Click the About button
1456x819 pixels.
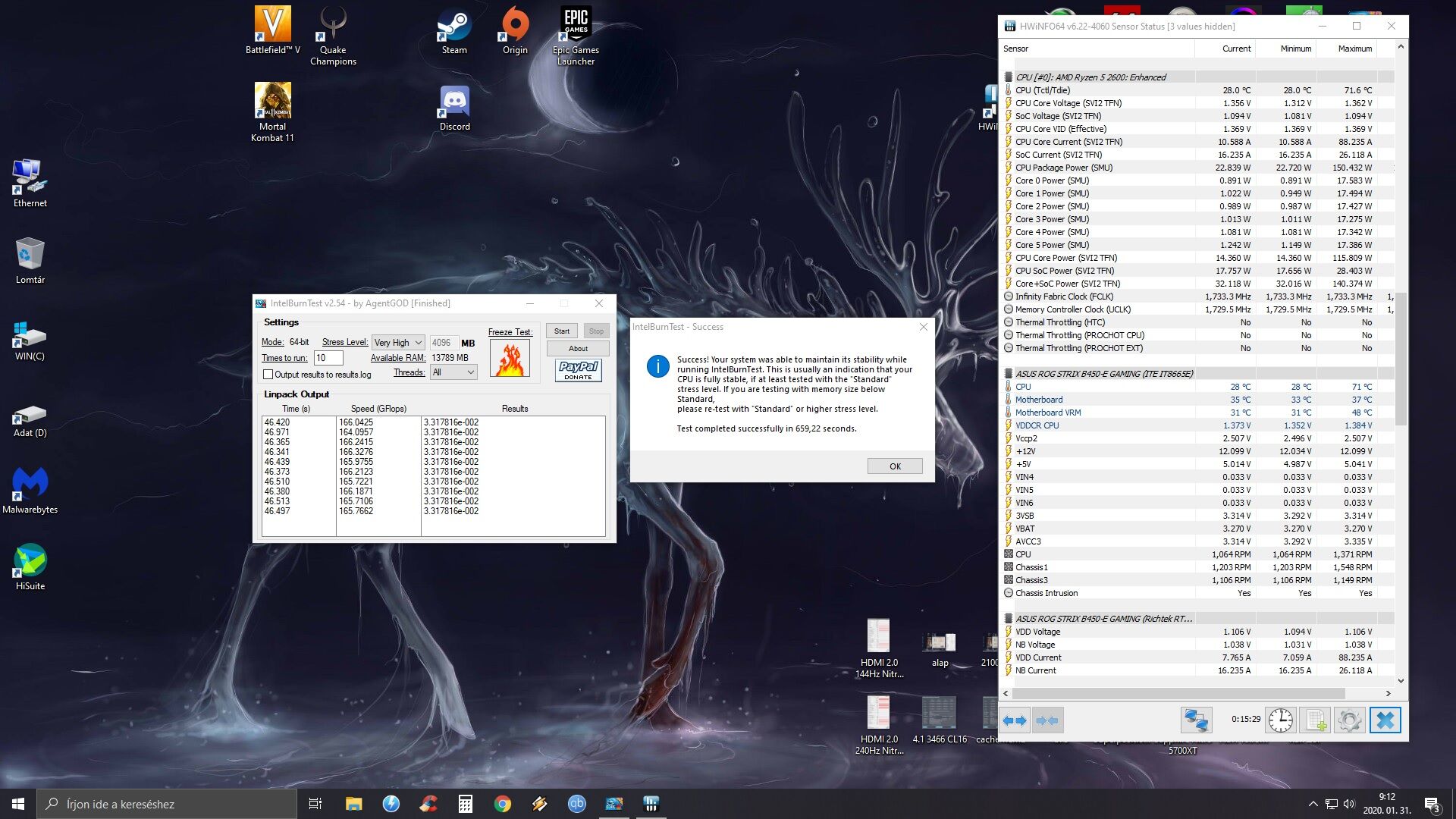pyautogui.click(x=578, y=349)
